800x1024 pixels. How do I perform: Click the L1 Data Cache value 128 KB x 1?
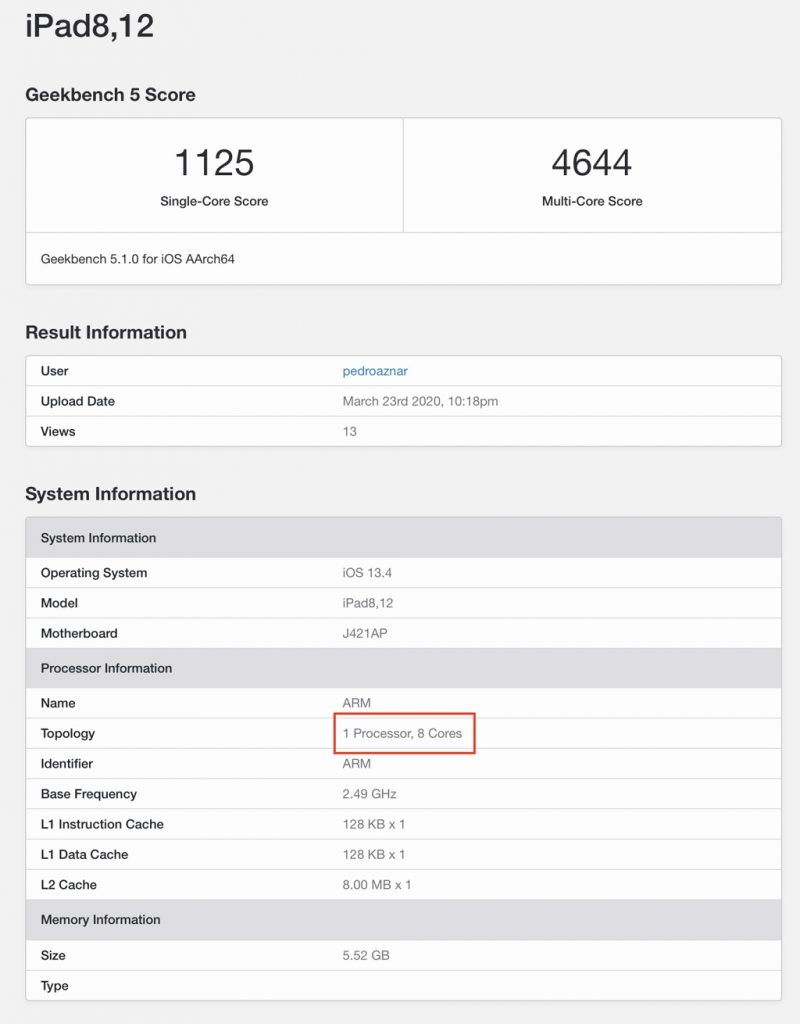coord(374,854)
